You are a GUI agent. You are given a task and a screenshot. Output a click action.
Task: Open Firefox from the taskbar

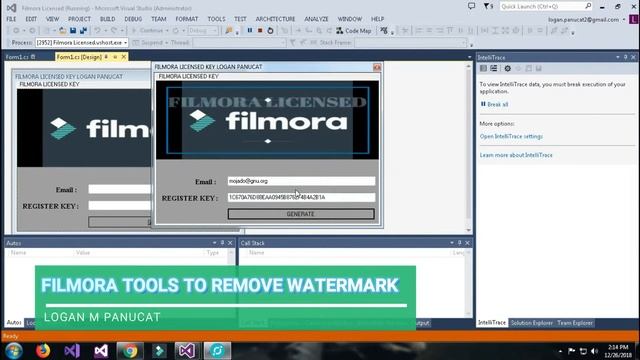point(43,351)
